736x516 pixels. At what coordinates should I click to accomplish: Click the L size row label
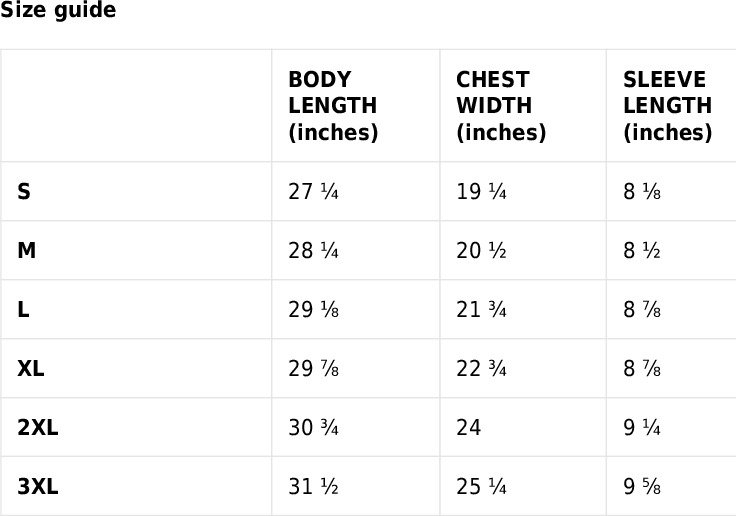[x=23, y=309]
